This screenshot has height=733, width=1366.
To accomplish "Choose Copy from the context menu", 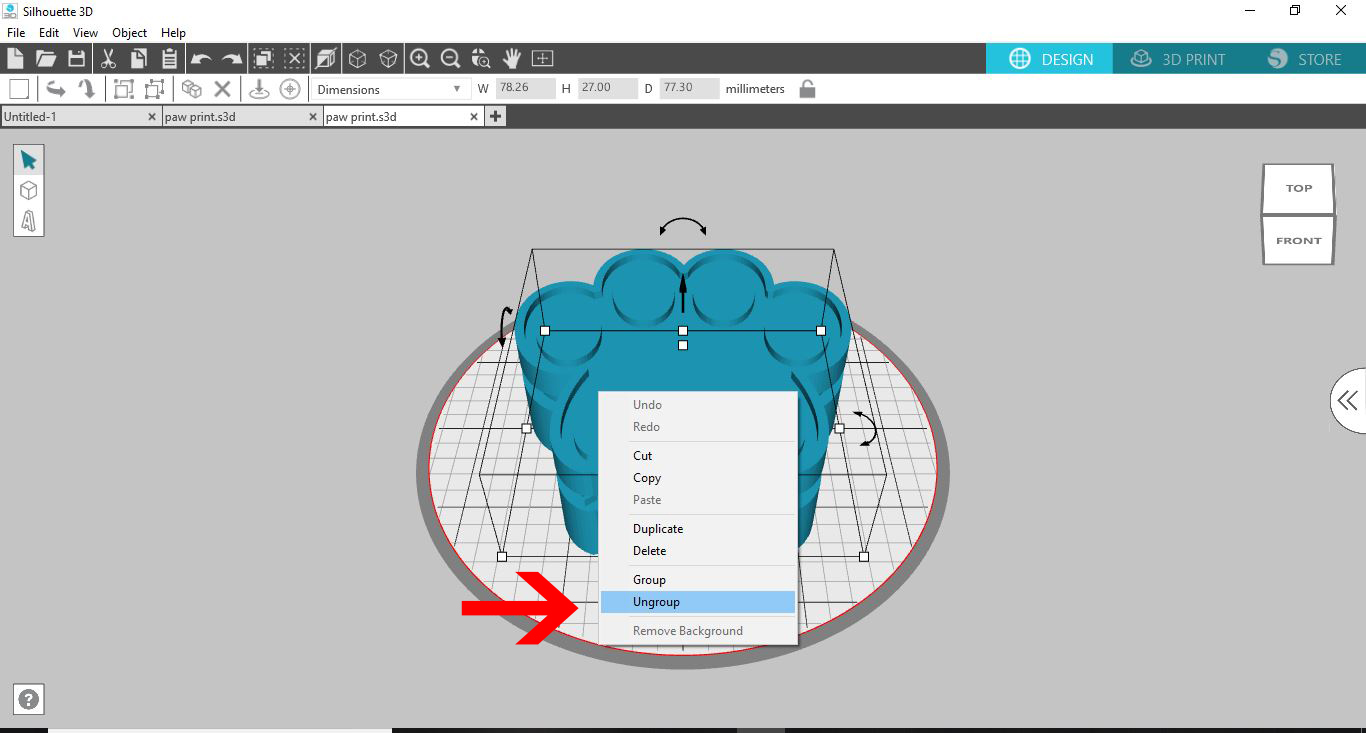I will (x=697, y=478).
